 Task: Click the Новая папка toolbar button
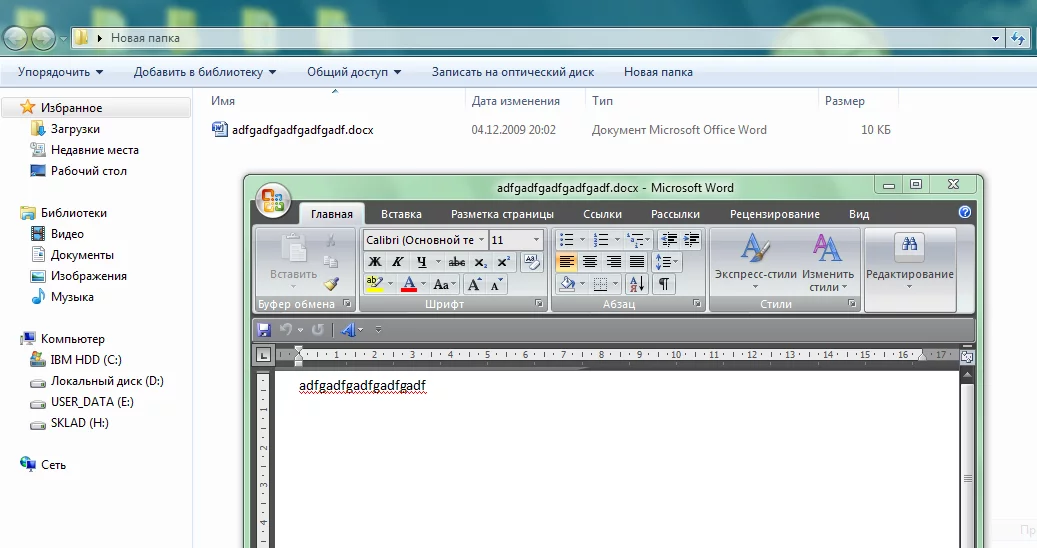pos(658,72)
